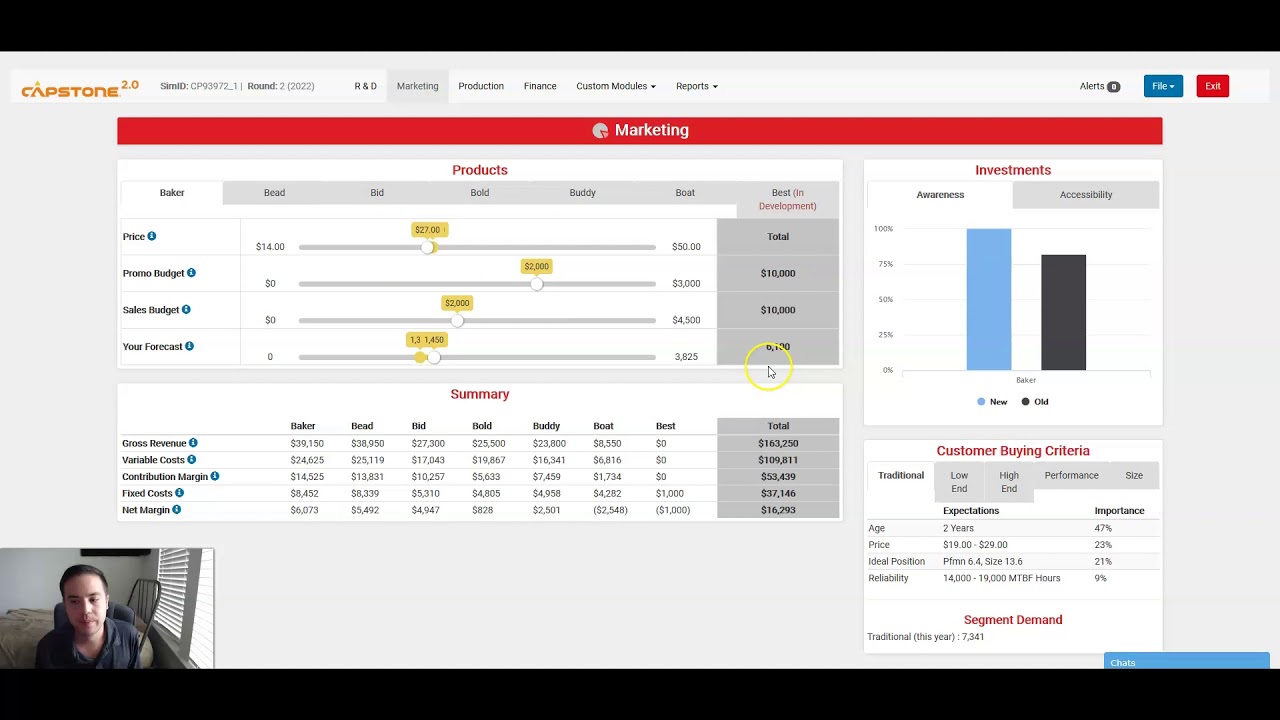
Task: Select the Size criteria tab
Action: (x=1134, y=476)
